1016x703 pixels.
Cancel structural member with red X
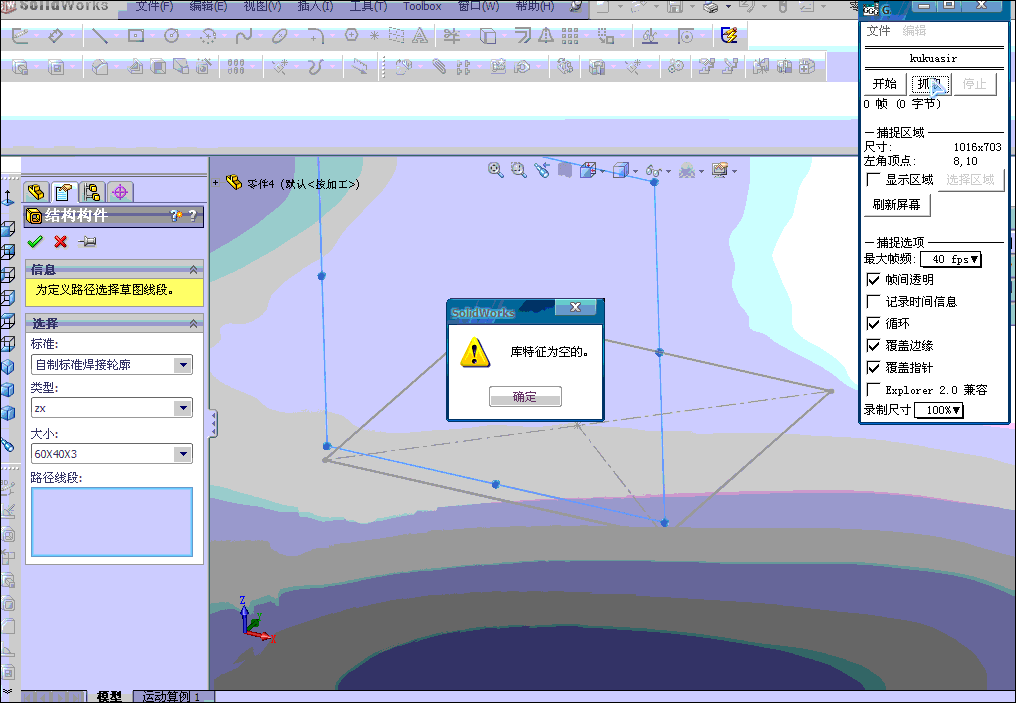[60, 242]
